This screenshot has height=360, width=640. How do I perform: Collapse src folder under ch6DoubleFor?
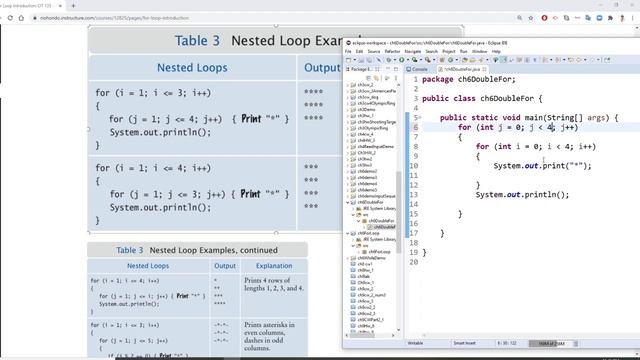[353, 215]
